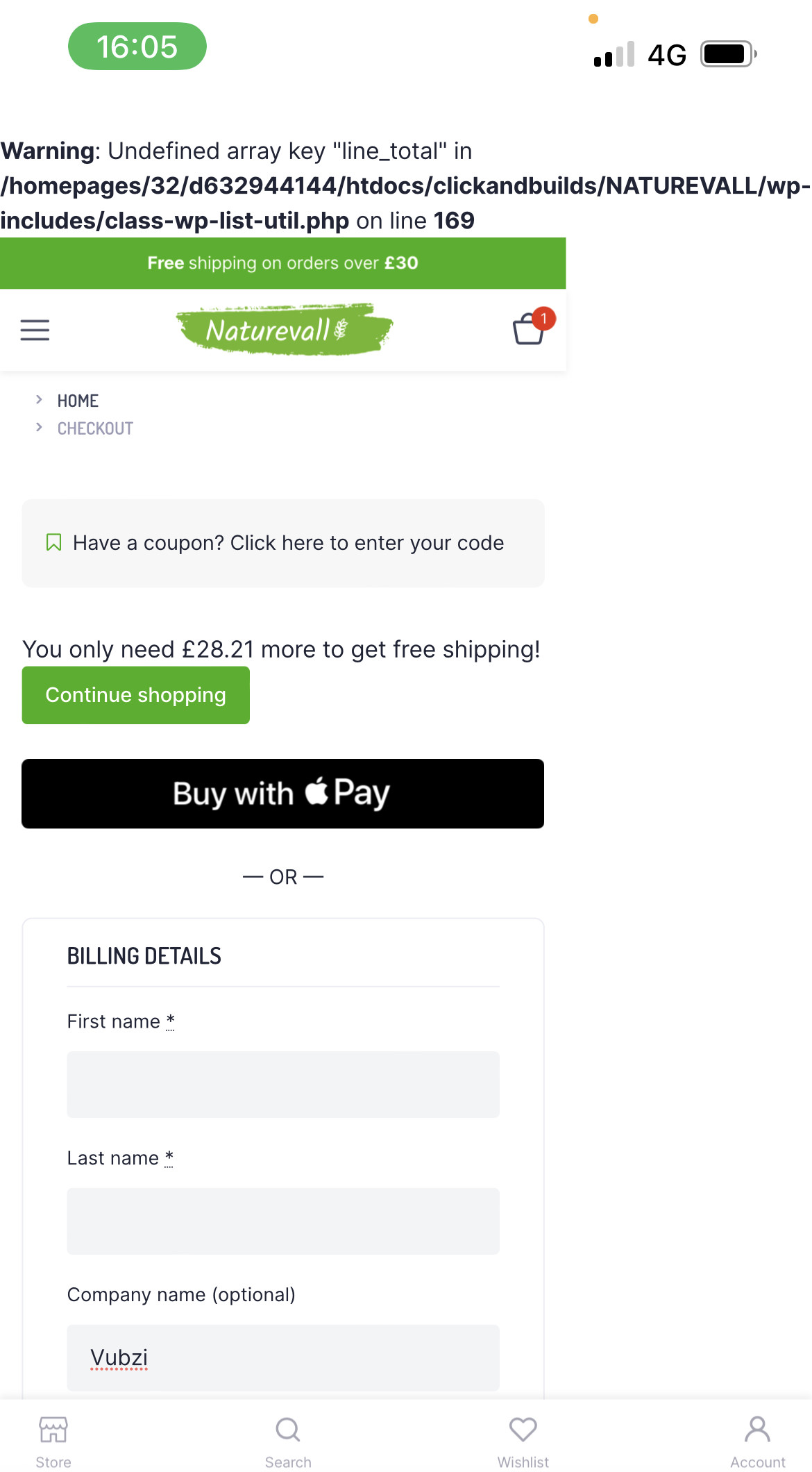812x1472 pixels.
Task: Open the Search tab icon
Action: click(x=288, y=1430)
